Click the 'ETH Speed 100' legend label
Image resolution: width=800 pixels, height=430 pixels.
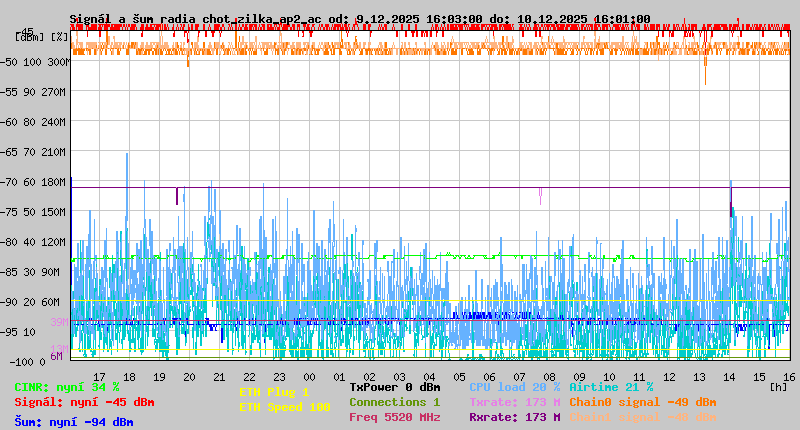click(x=284, y=407)
